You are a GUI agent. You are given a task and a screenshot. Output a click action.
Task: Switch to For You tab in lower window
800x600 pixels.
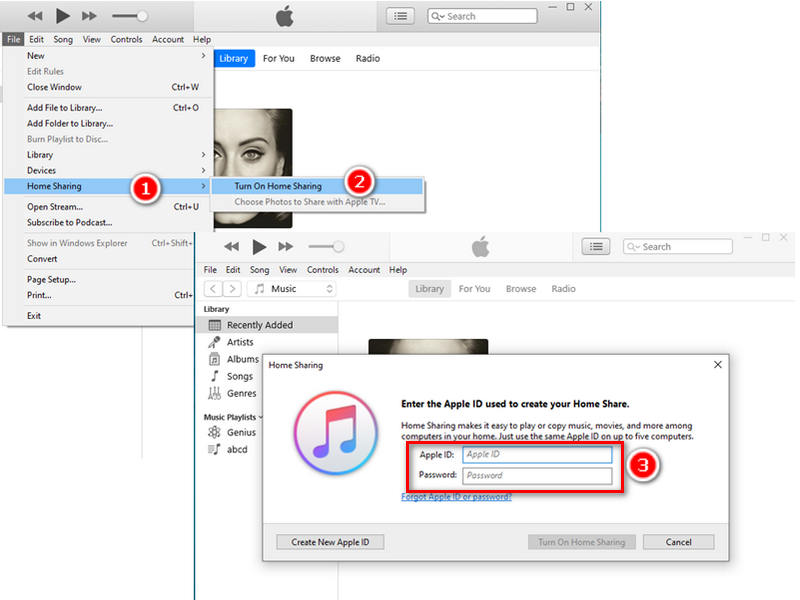pos(474,289)
